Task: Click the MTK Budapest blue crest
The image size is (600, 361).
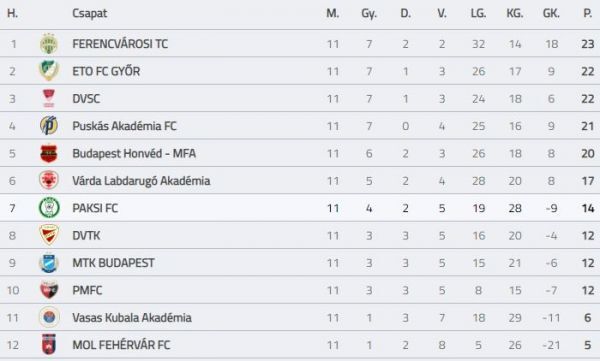Action: pyautogui.click(x=49, y=263)
